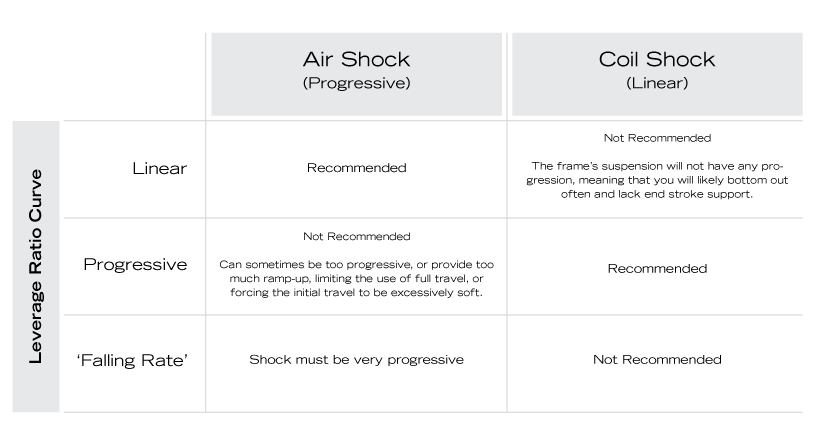
Task: Select the Linear row label
Action: click(x=160, y=168)
